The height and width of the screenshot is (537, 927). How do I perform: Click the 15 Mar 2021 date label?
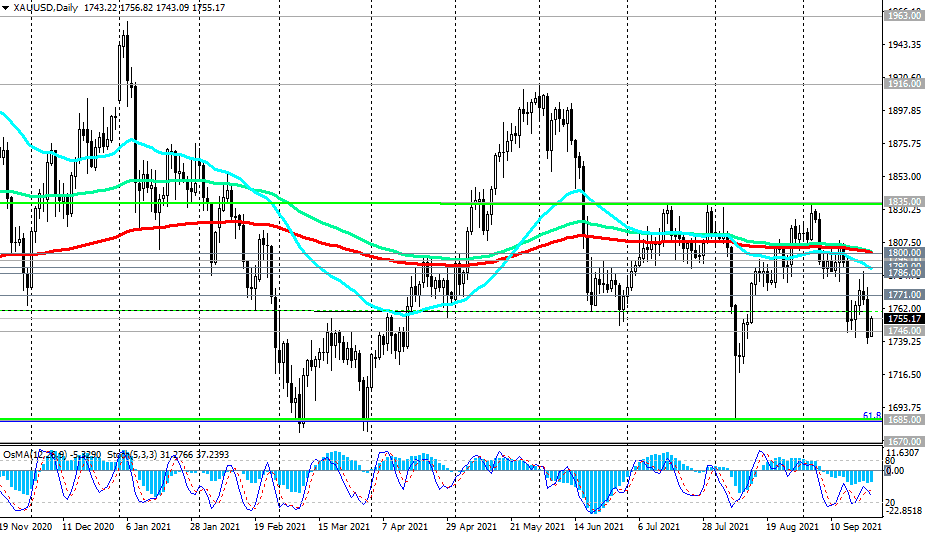pos(346,525)
